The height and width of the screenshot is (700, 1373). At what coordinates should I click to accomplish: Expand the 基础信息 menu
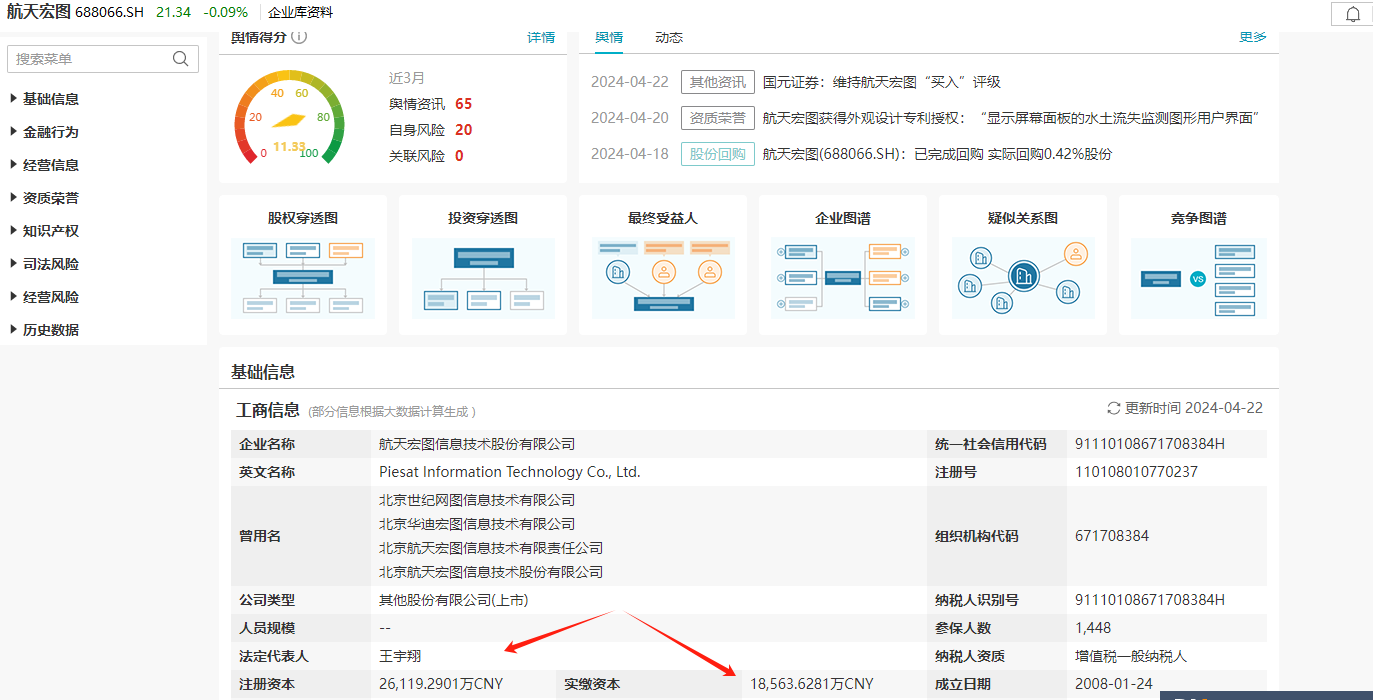[x=50, y=99]
